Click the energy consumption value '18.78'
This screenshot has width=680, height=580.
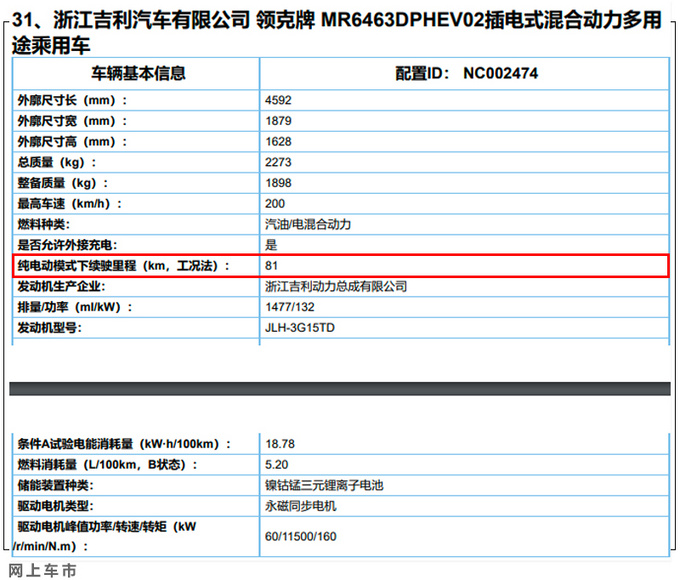coord(280,444)
